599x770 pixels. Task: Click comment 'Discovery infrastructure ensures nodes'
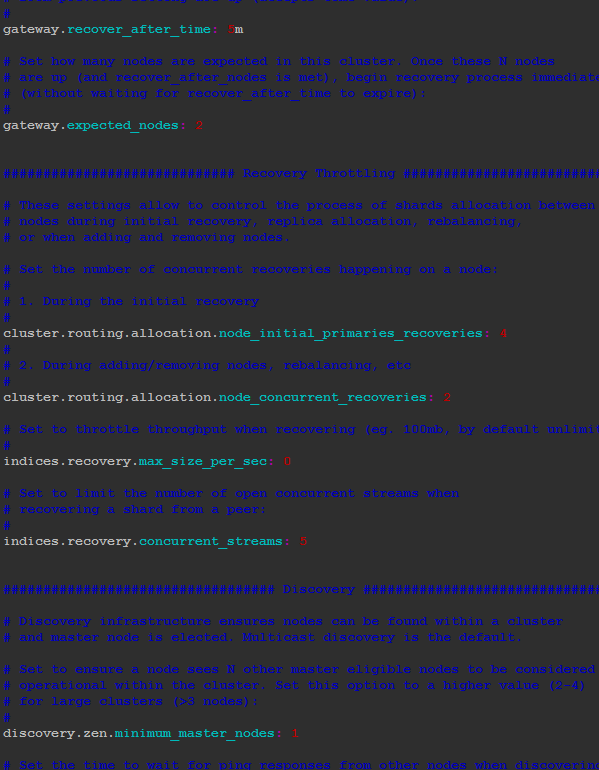coord(171,622)
